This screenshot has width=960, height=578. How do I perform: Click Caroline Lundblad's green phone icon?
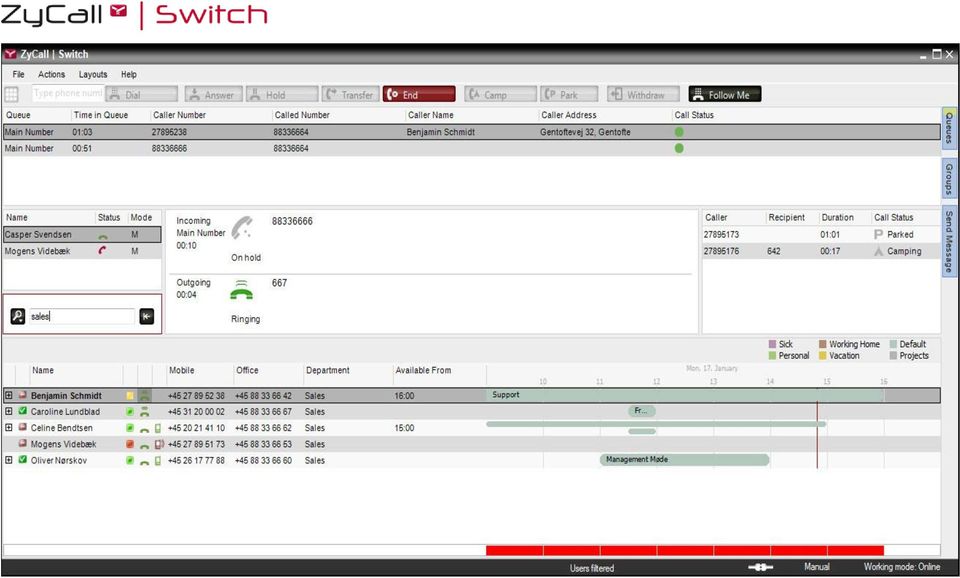pos(144,411)
